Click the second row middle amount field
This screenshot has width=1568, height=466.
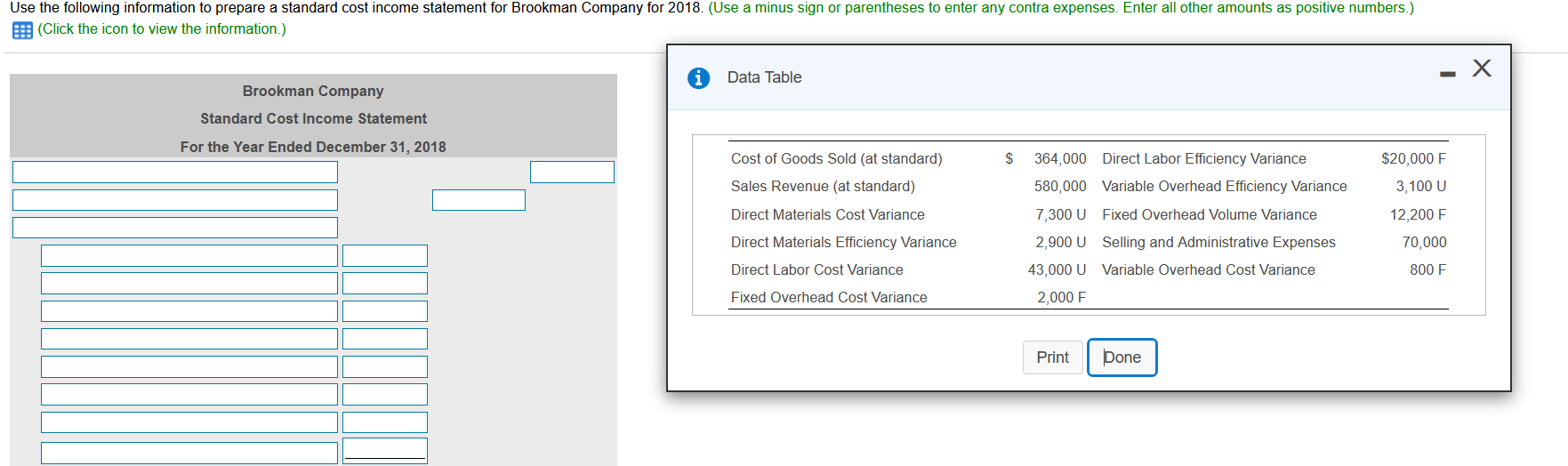[478, 200]
